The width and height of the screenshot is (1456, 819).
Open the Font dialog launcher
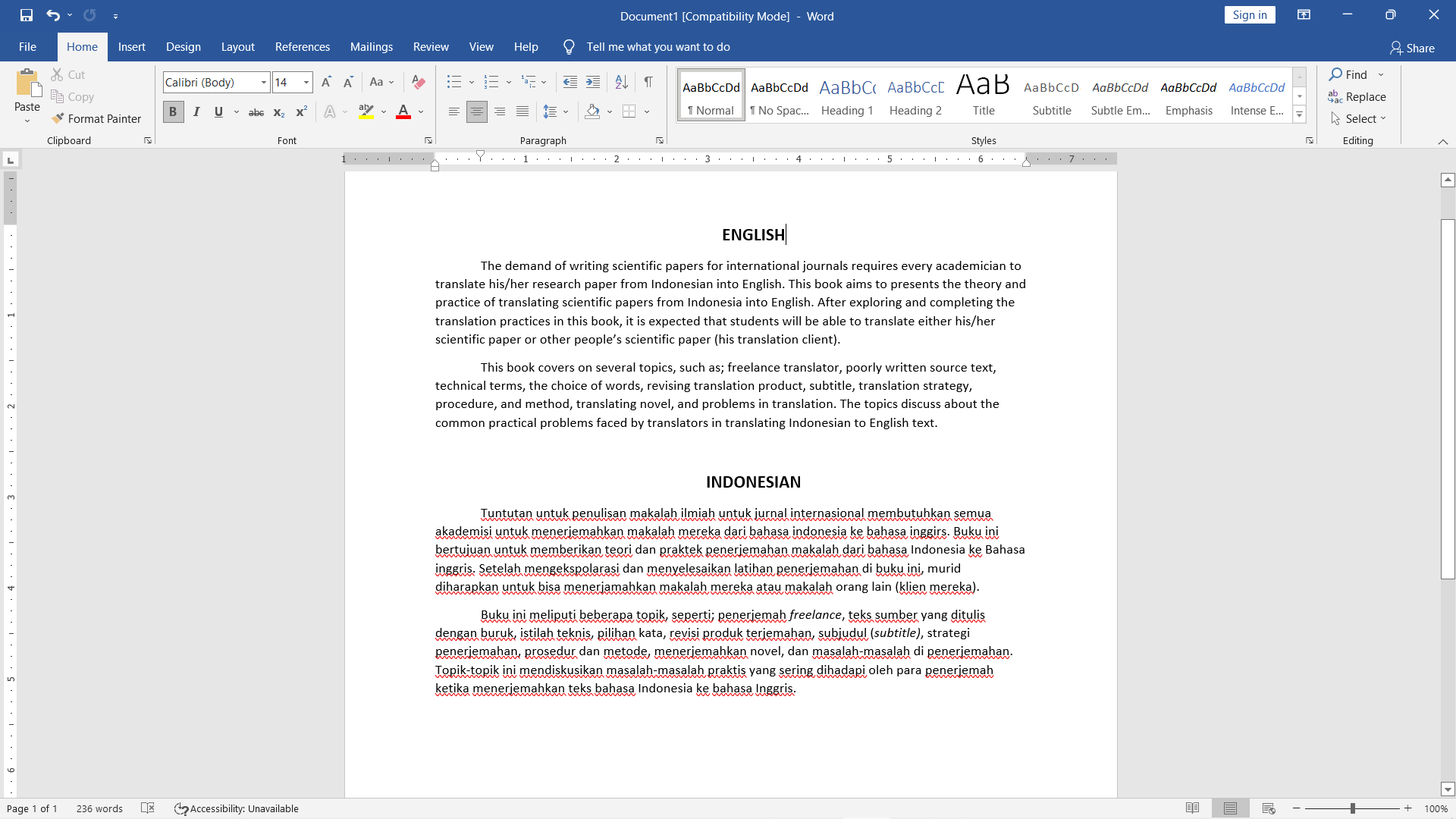tap(428, 140)
